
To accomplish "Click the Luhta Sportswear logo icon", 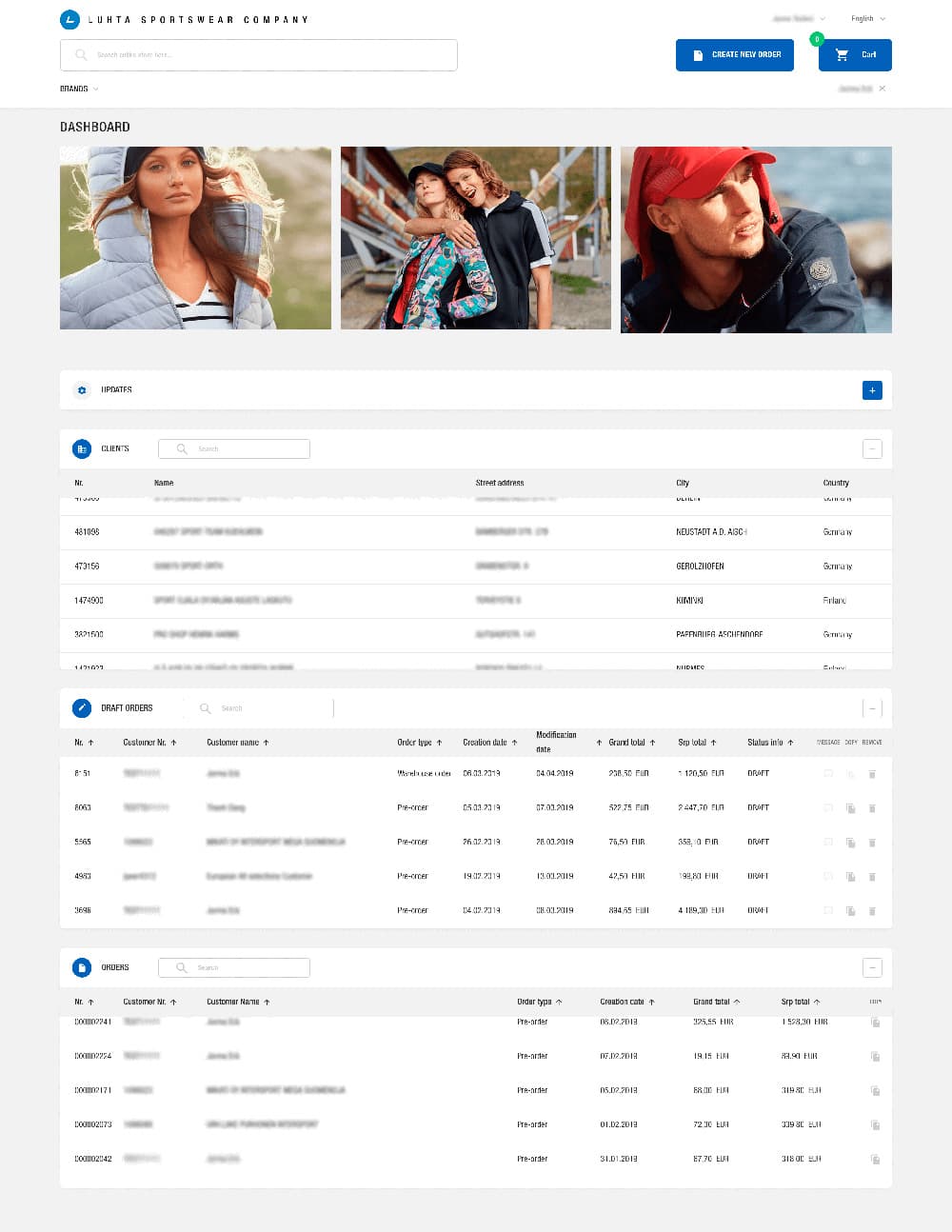I will 69,19.
